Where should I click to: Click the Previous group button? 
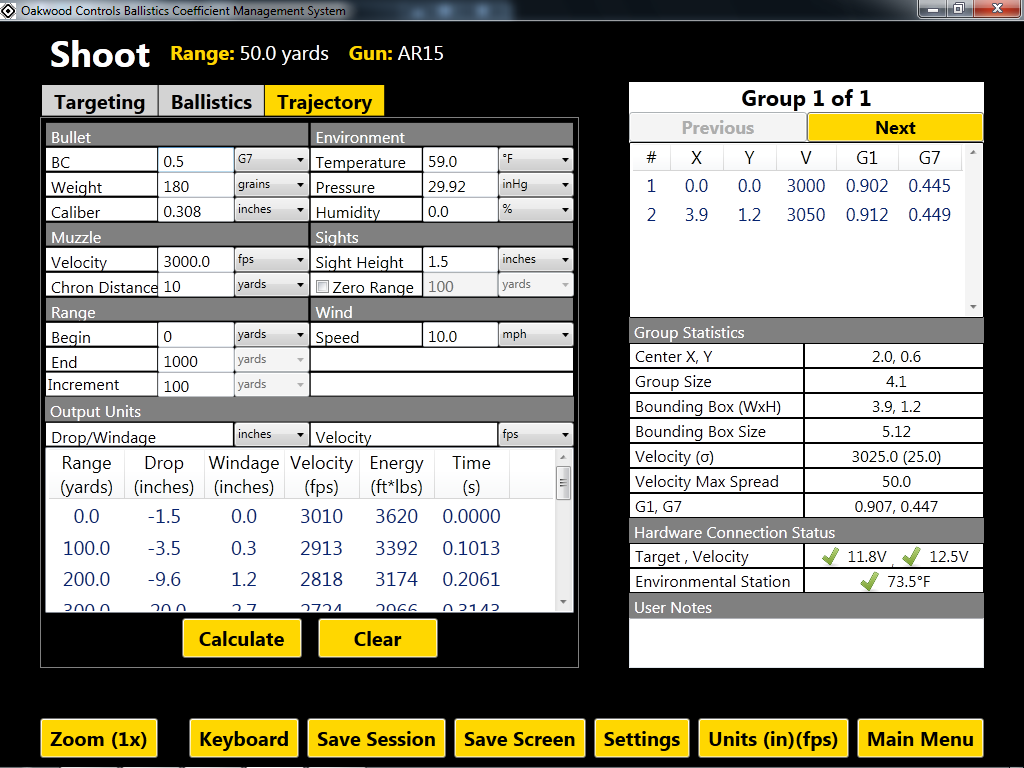pos(718,127)
